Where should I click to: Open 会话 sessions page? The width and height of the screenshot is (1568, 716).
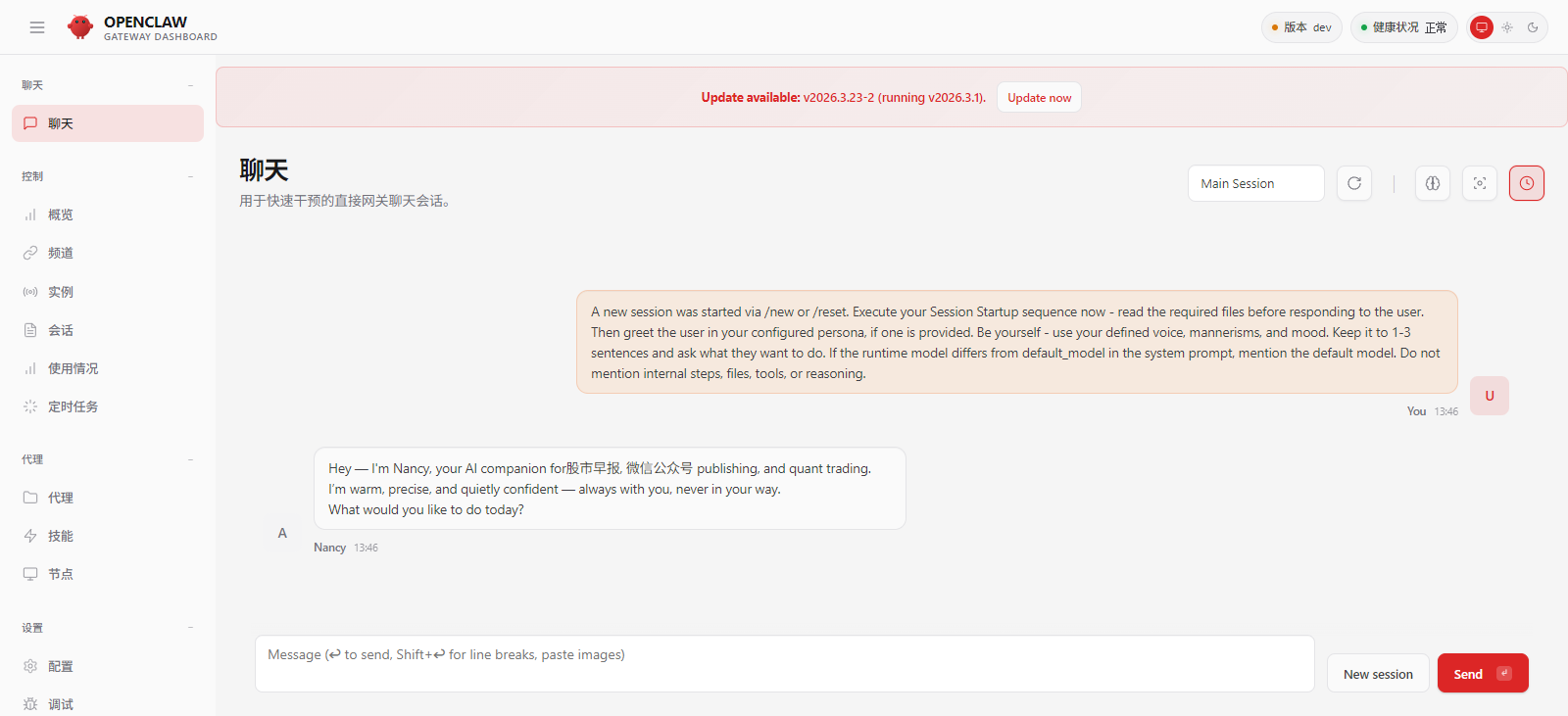[108, 330]
